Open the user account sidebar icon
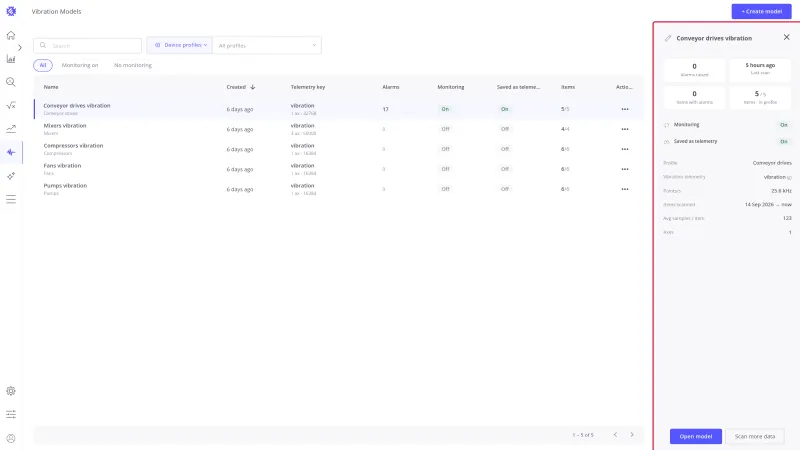This screenshot has width=800, height=450. click(11, 438)
